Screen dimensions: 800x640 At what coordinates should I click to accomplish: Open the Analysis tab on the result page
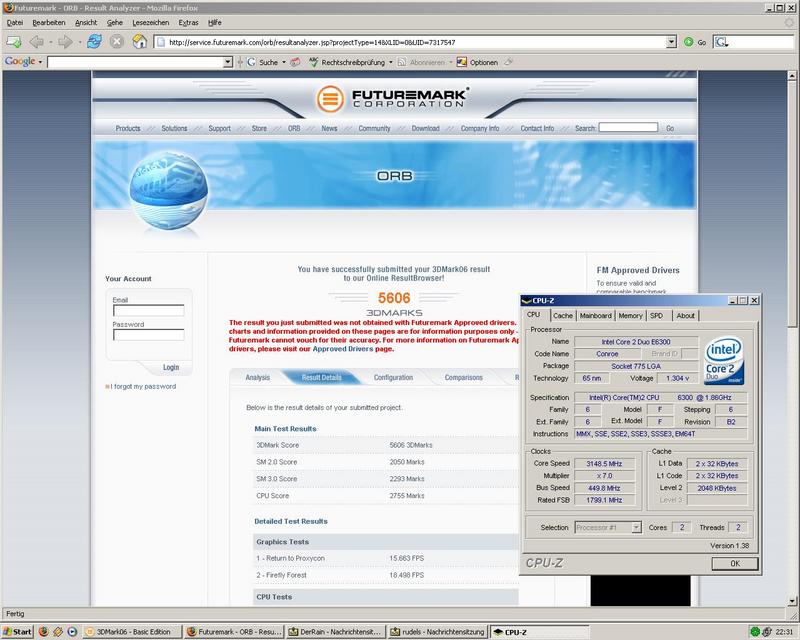(258, 378)
